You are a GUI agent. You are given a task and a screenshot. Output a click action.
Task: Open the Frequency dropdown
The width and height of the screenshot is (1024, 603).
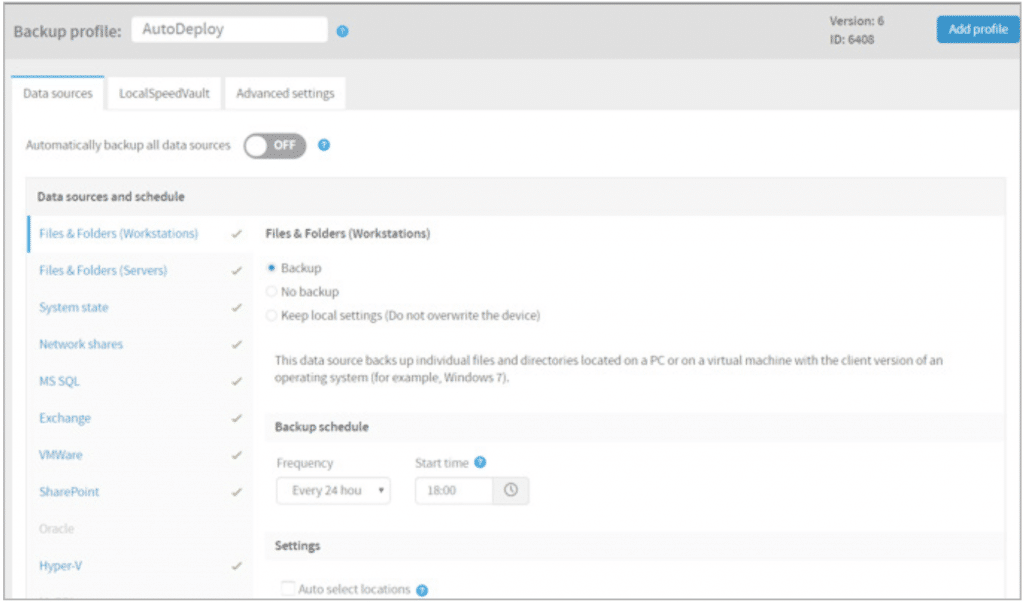(x=333, y=491)
